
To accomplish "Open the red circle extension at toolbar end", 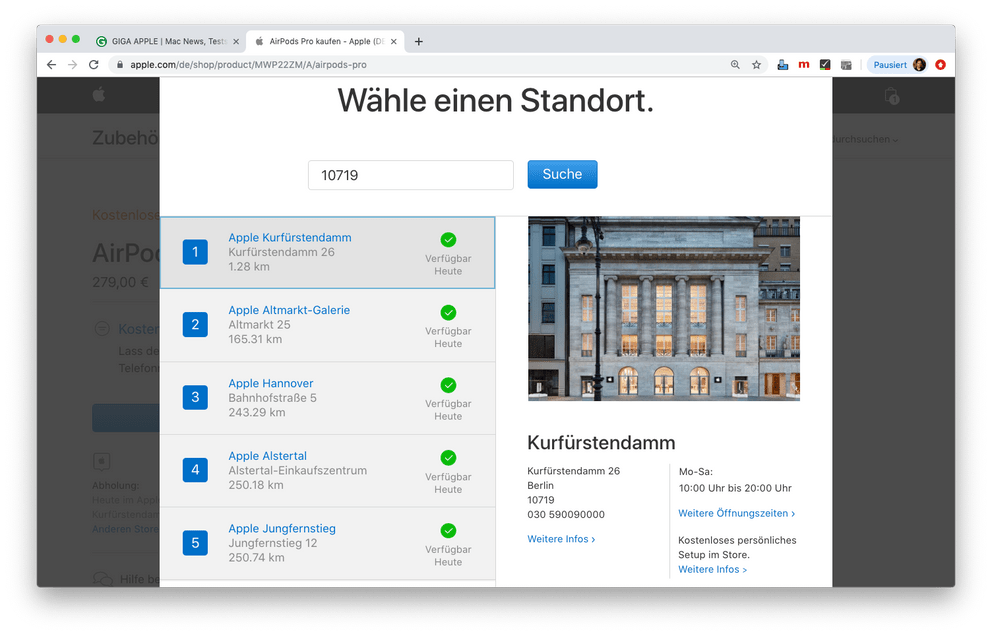I will [x=941, y=65].
